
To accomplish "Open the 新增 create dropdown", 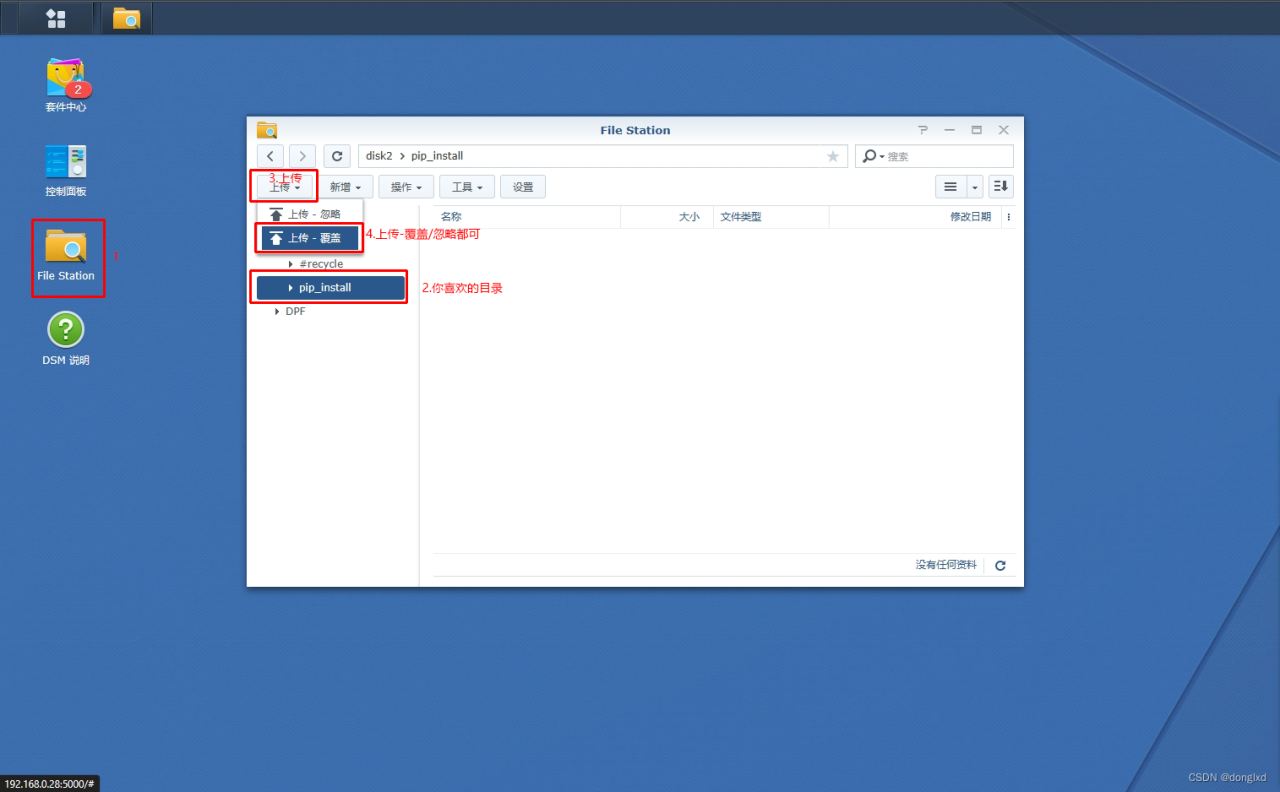I will pyautogui.click(x=345, y=187).
